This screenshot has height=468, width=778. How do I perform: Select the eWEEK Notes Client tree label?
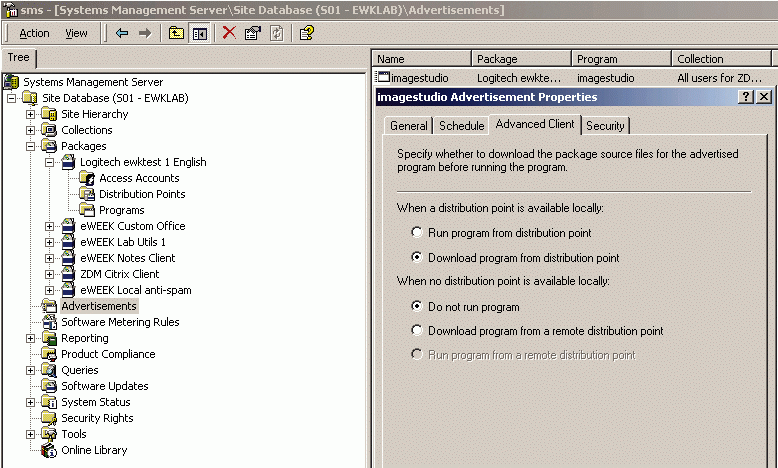click(x=128, y=258)
